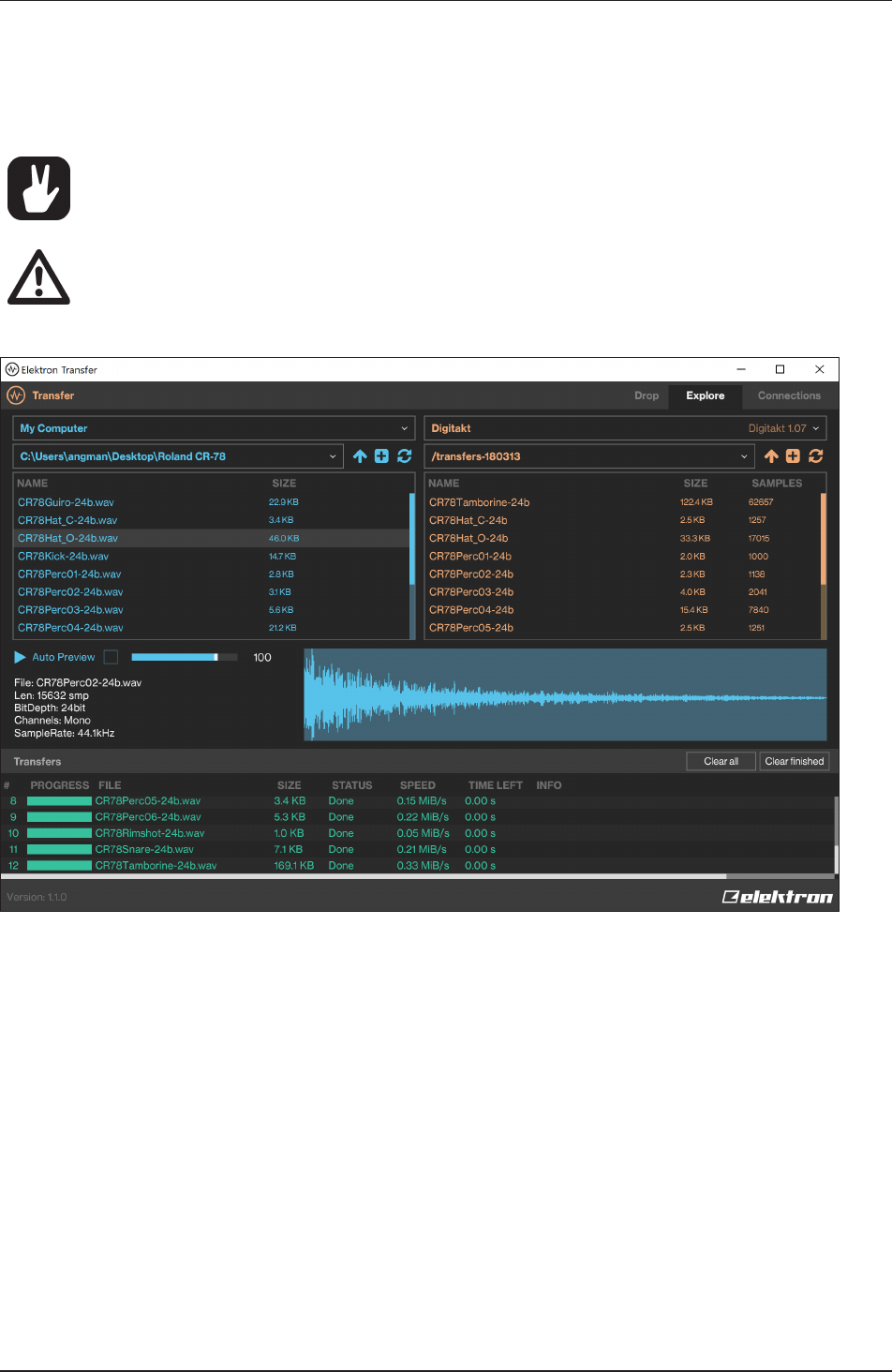This screenshot has height=1372, width=892.
Task: Minimize the Elektron Transfer window
Action: click(740, 369)
